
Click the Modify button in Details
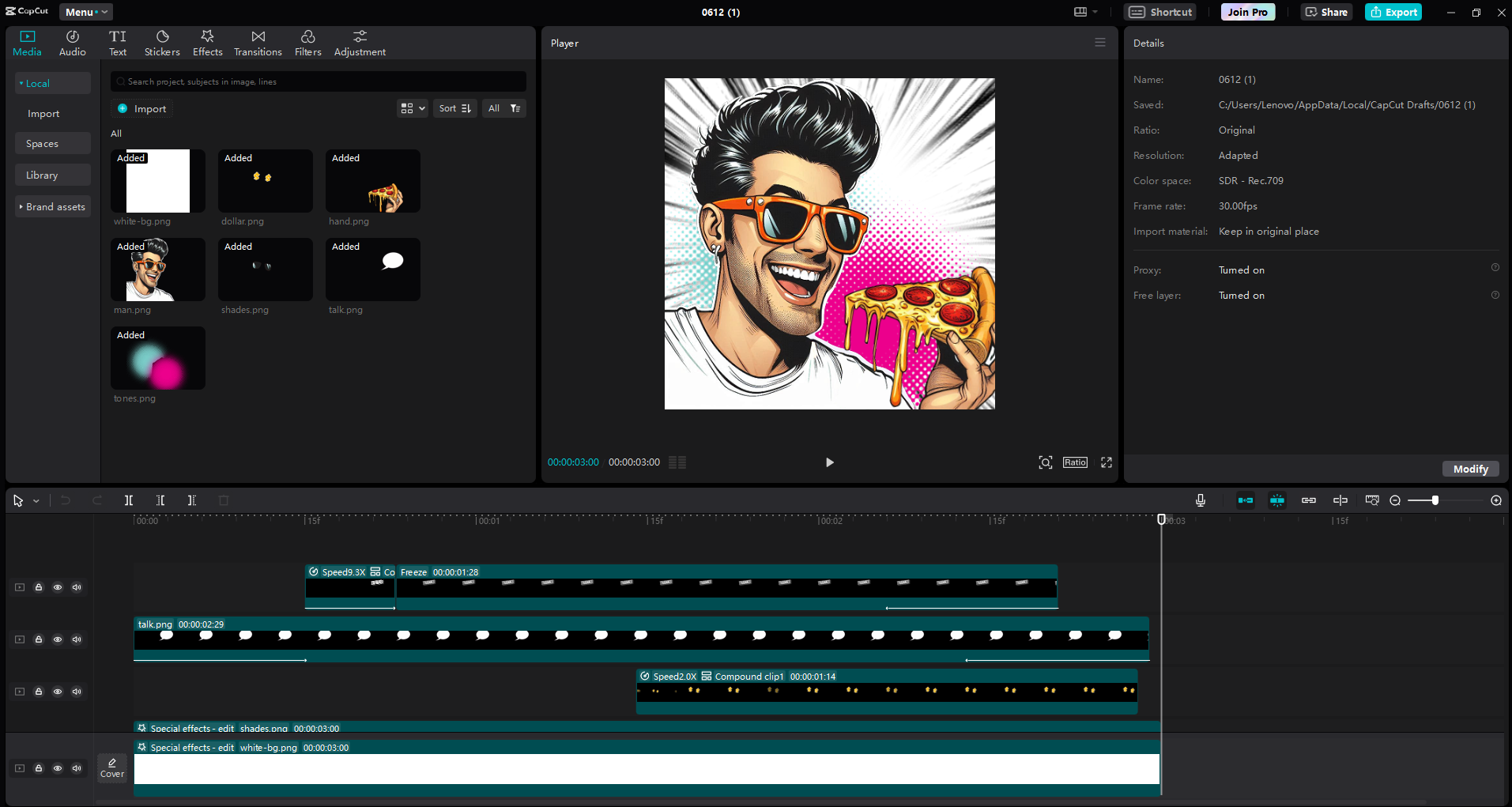(1470, 469)
